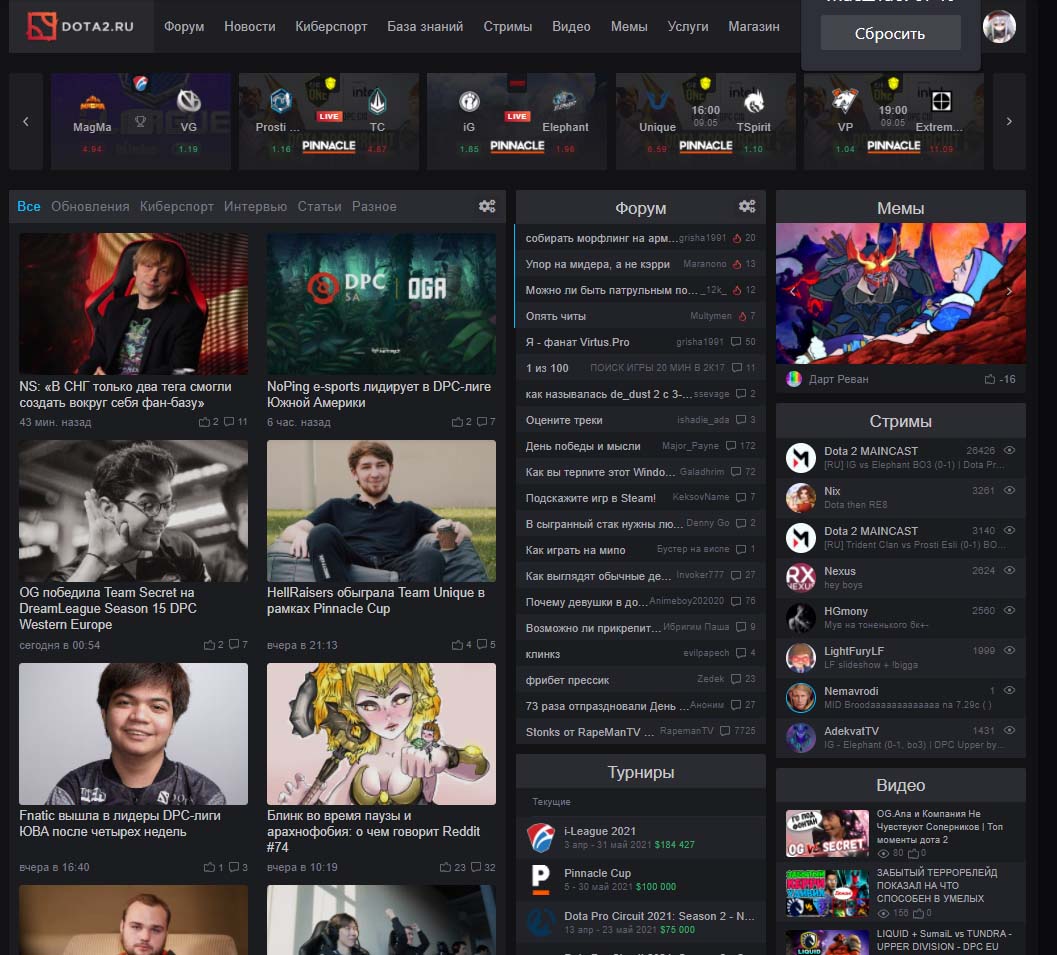Screen dimensions: 1057x955
Task: Open HGmony streamer avatar
Action: pyautogui.click(x=801, y=617)
